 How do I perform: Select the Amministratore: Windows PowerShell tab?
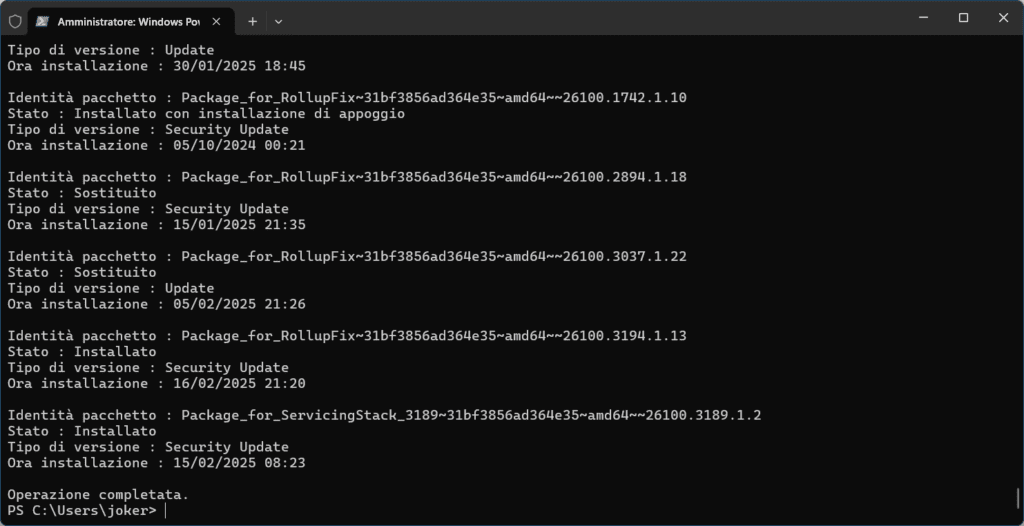coord(120,20)
